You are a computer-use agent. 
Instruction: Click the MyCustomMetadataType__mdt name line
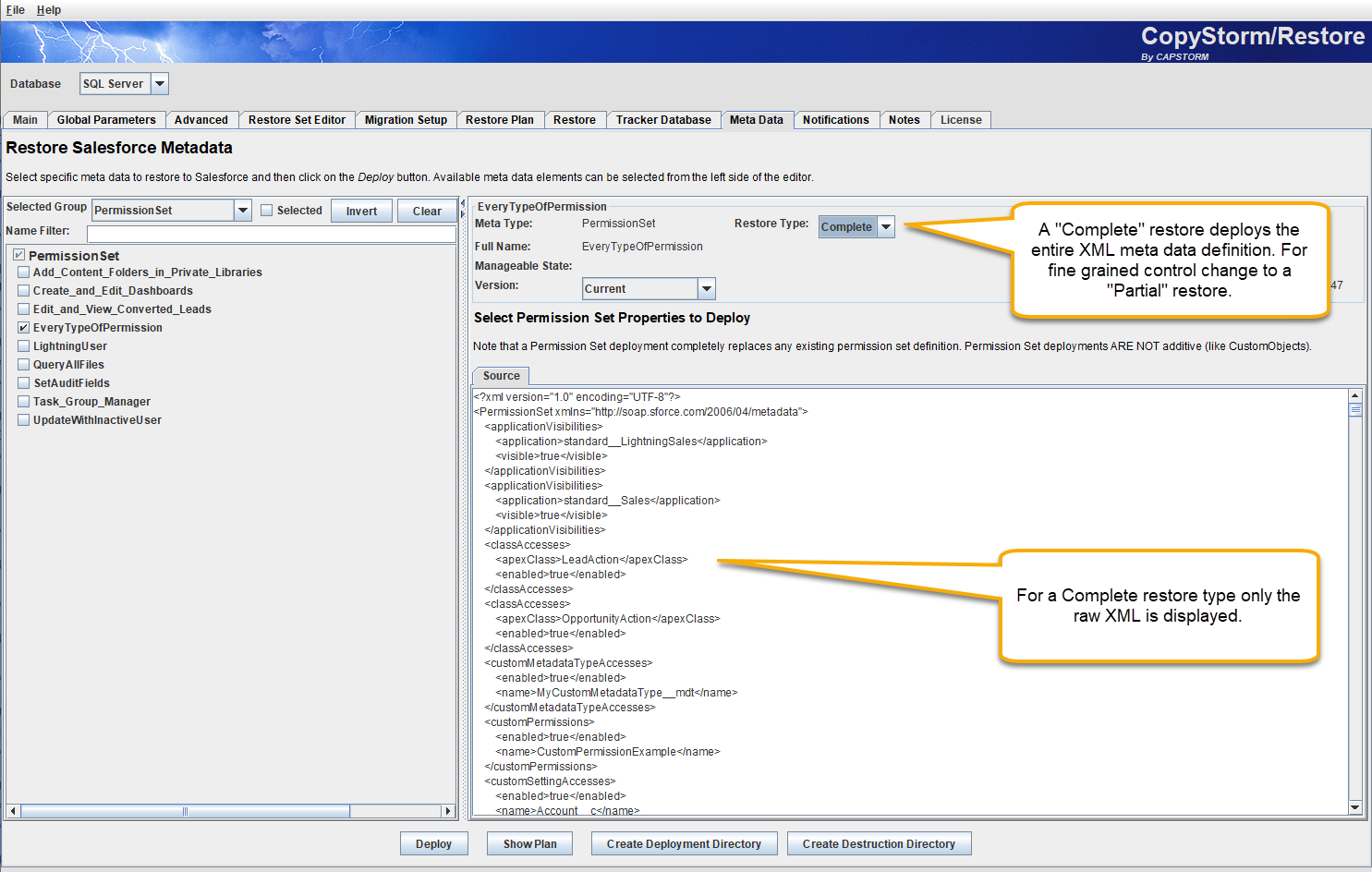(616, 693)
